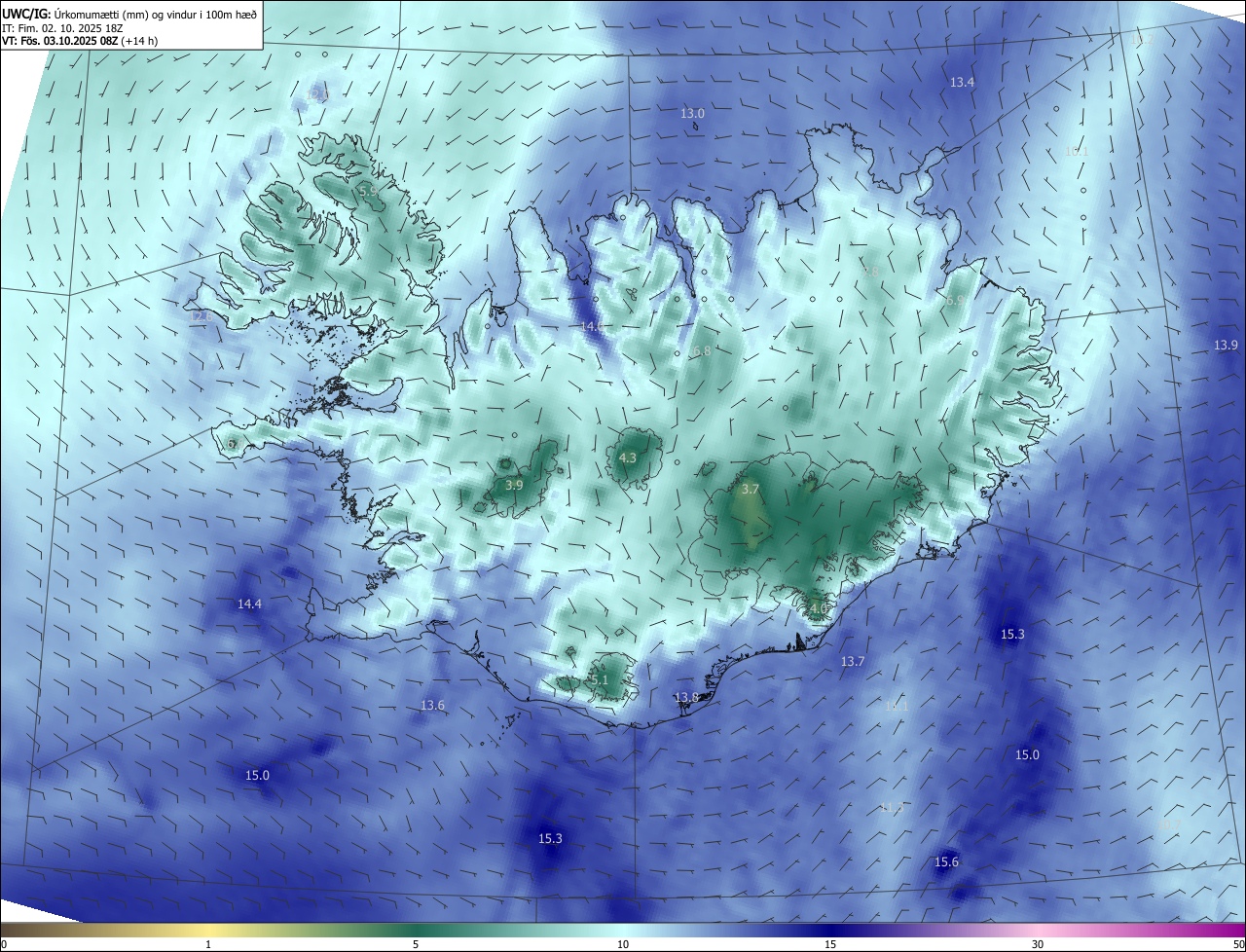Click the 15.6 value label
The height and width of the screenshot is (952, 1246).
click(x=946, y=862)
